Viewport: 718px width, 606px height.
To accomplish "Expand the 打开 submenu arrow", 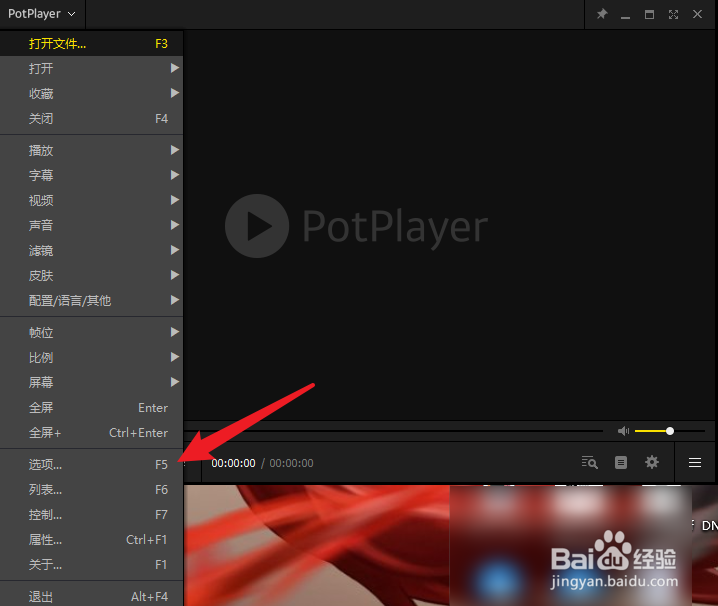I will (x=174, y=68).
